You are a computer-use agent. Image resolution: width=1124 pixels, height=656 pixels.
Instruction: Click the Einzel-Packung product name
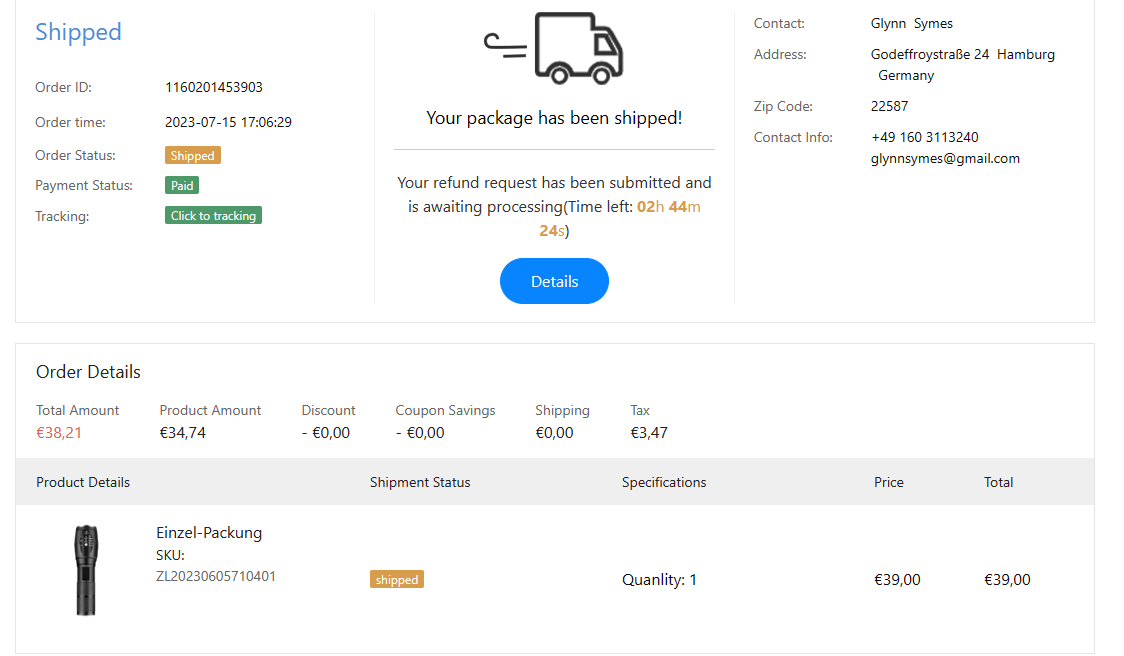(x=209, y=532)
